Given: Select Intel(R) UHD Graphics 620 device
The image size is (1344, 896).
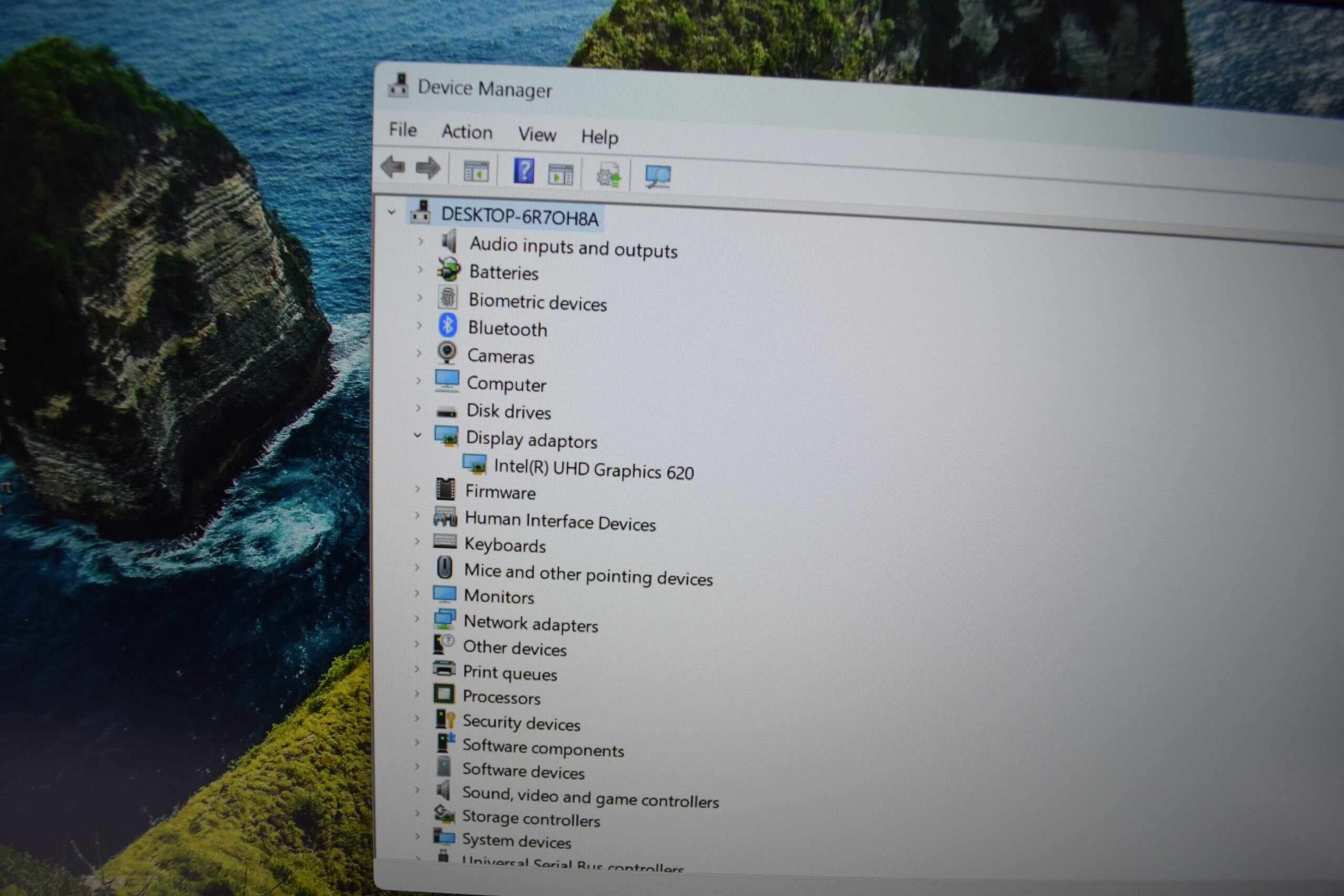Looking at the screenshot, I should click(594, 470).
